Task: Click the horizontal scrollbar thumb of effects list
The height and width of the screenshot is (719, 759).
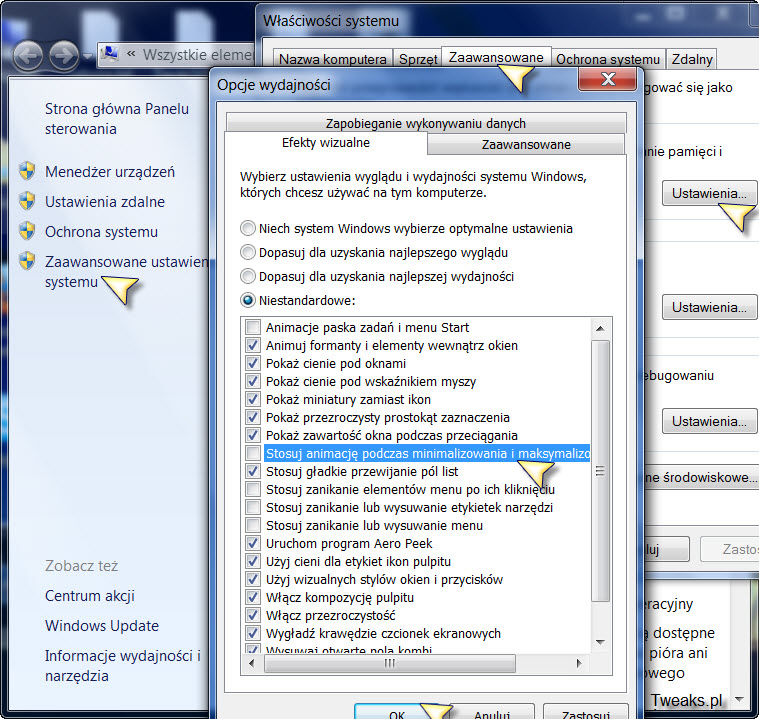Action: click(x=390, y=663)
